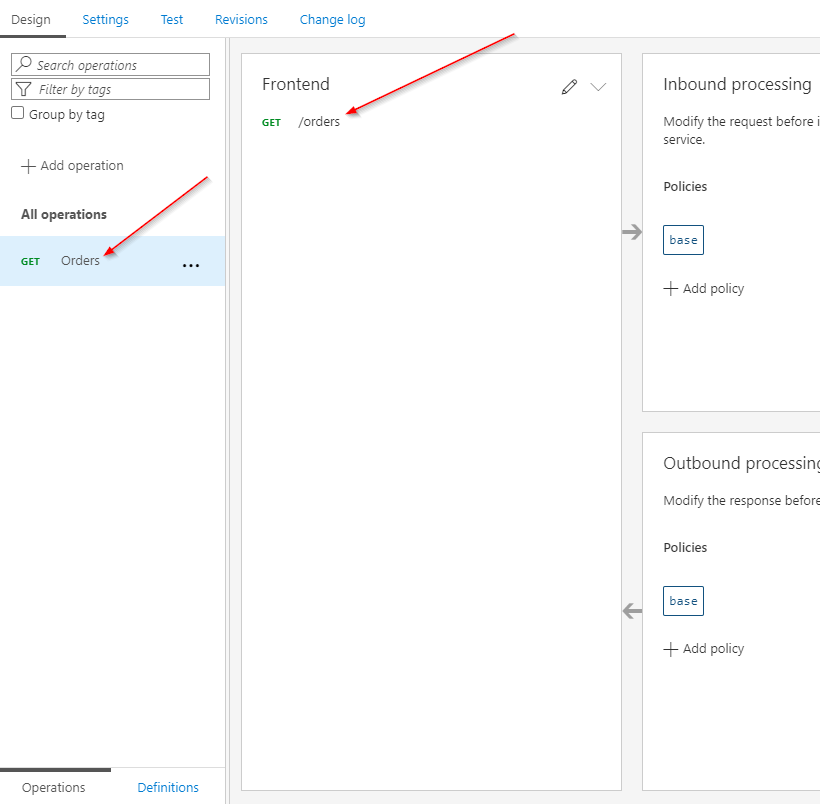Open the Change log tab
820x804 pixels.
pyautogui.click(x=332, y=19)
